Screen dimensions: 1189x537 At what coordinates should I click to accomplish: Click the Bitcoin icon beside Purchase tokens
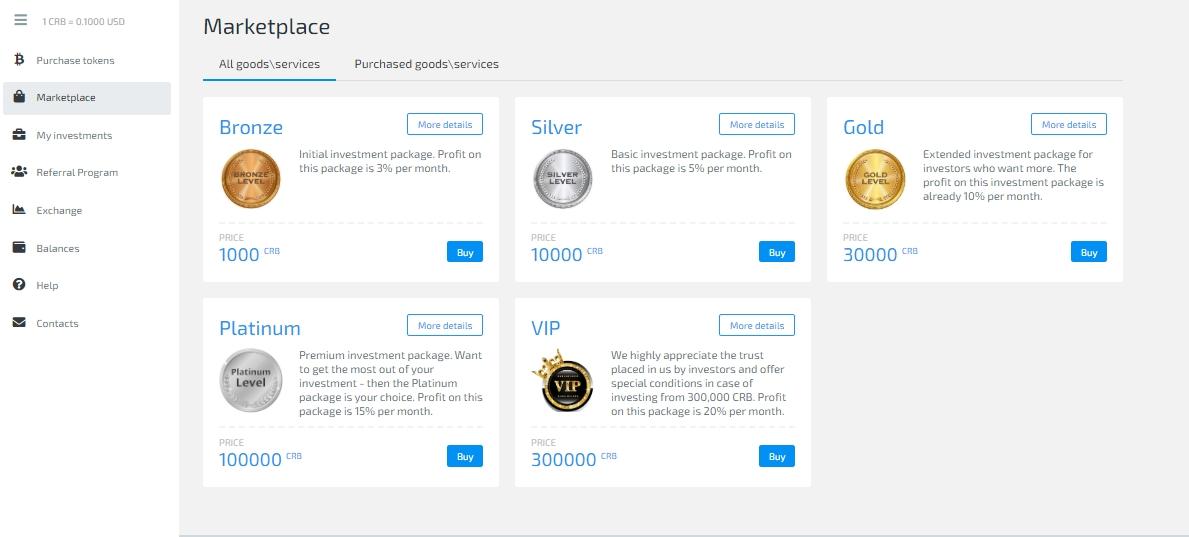(x=20, y=60)
